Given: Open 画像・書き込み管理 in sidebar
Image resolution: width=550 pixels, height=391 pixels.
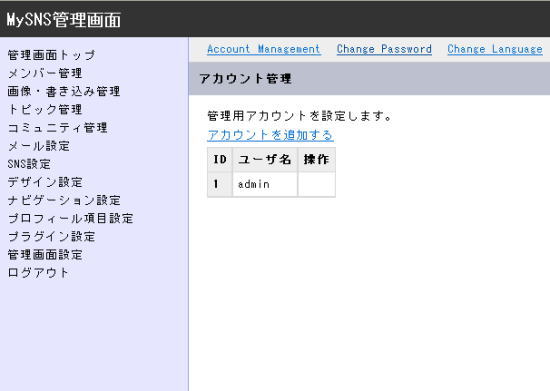Looking at the screenshot, I should tap(64, 92).
